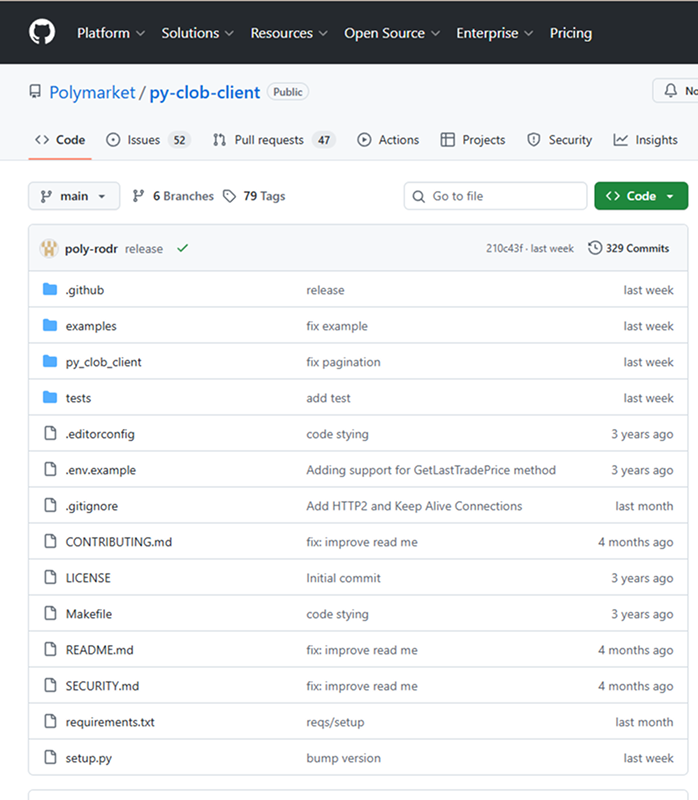The image size is (698, 800).
Task: Open the Projects tab
Action: pyautogui.click(x=473, y=140)
